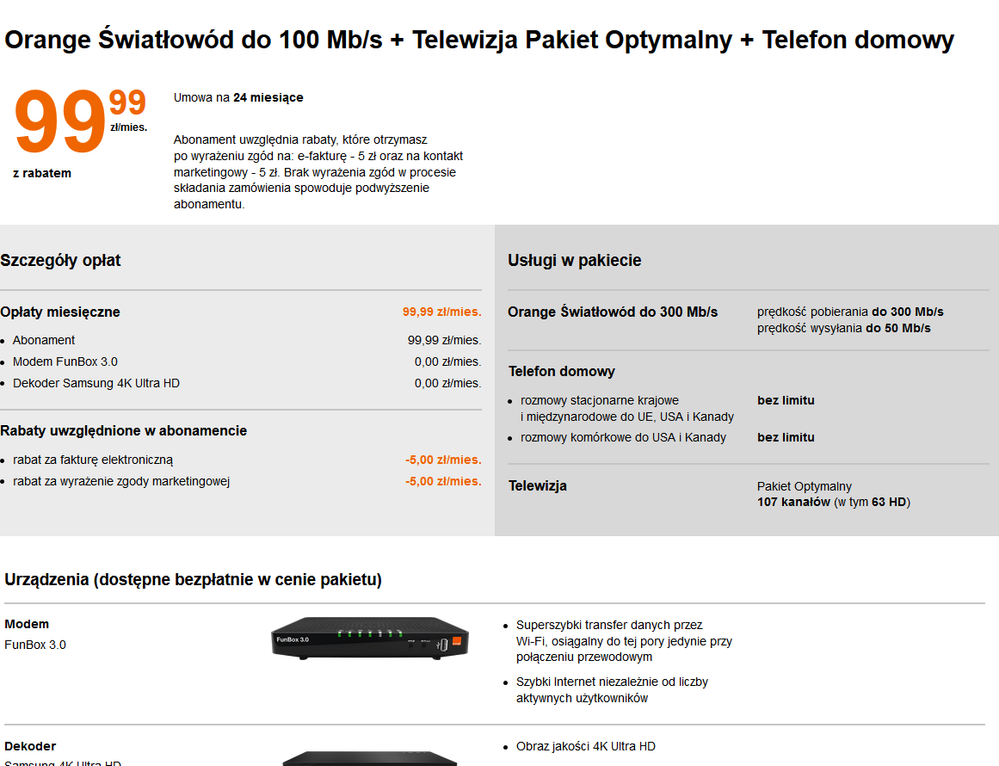
Task: Click the 'Modem' label in the devices list
Action: (x=27, y=624)
